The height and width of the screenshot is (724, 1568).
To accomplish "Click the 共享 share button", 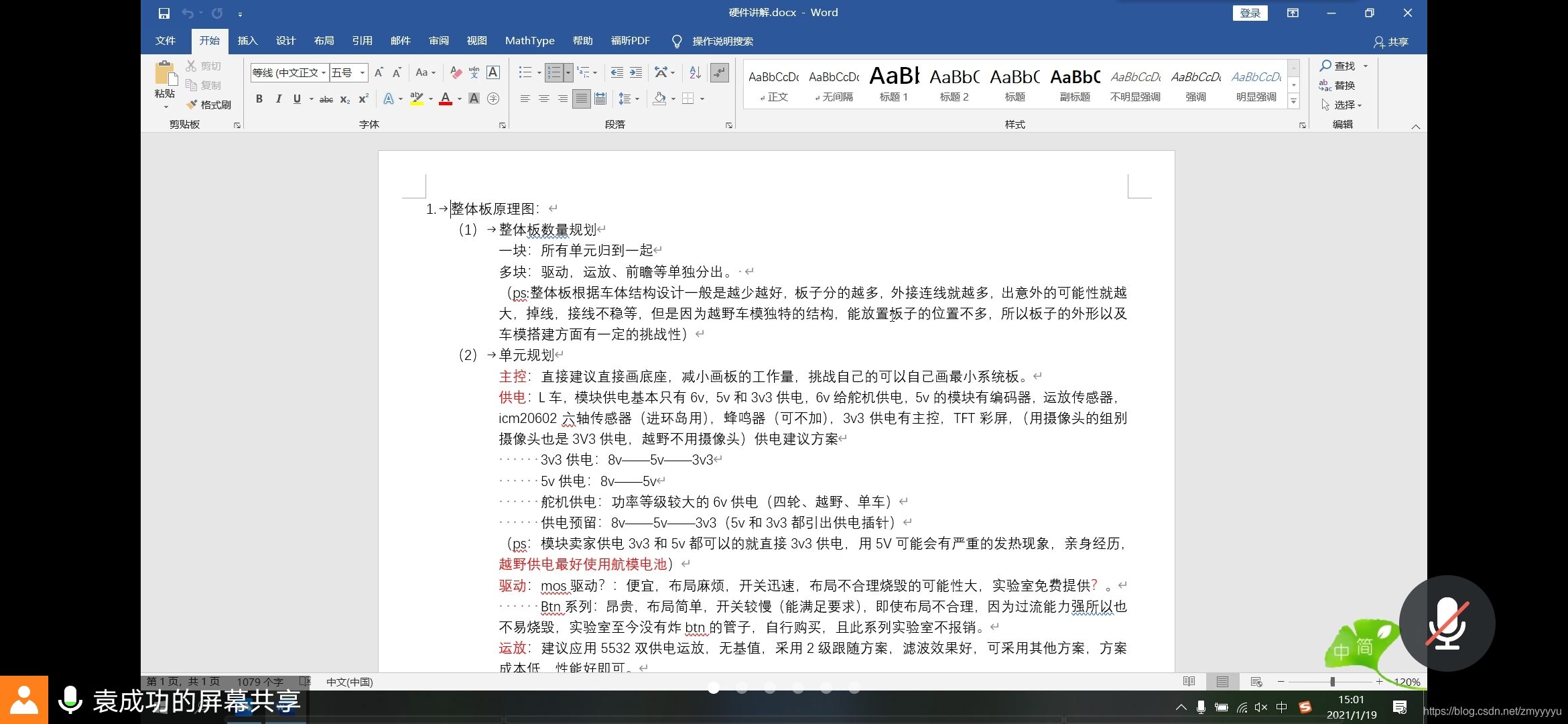I will [1391, 42].
